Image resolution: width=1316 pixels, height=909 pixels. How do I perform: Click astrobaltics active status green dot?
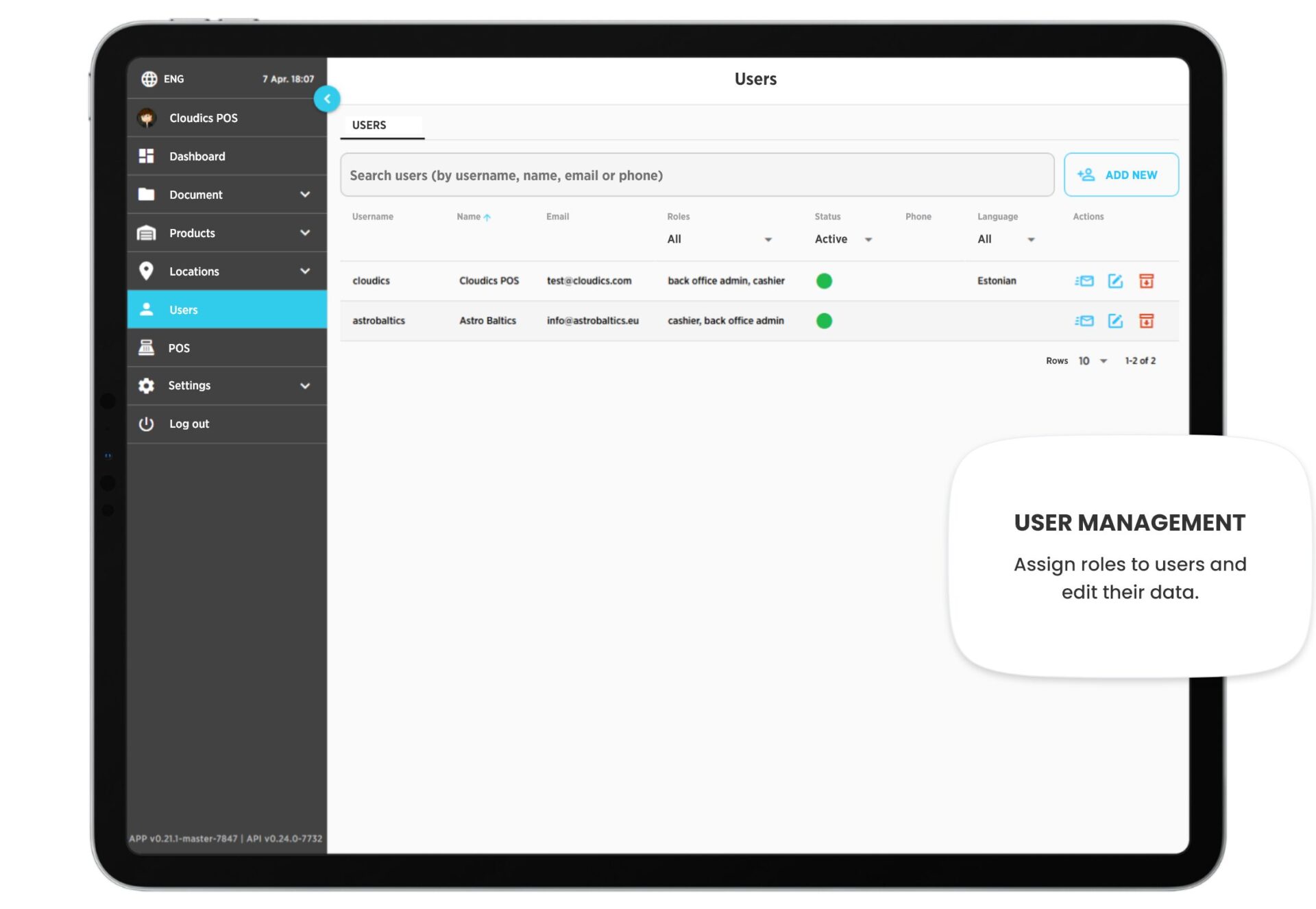(x=824, y=321)
